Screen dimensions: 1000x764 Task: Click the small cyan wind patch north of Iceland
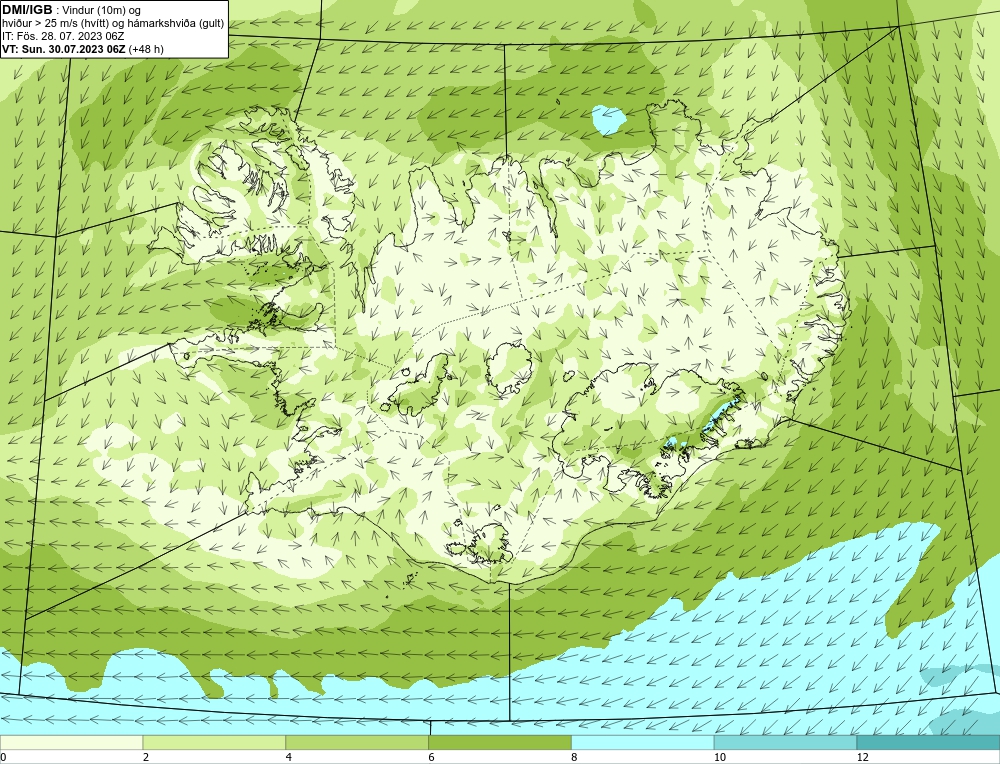[609, 119]
